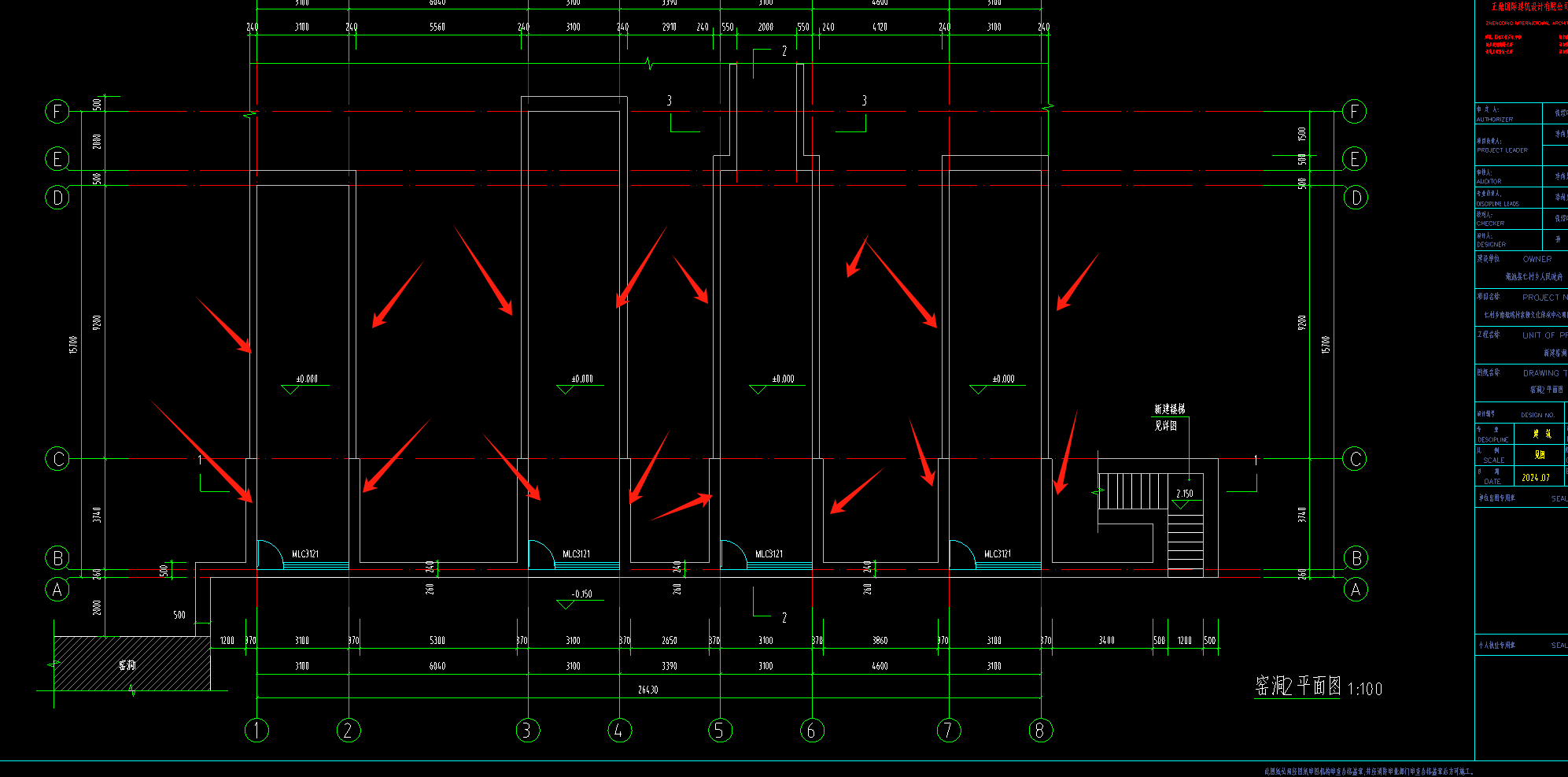Screen dimensions: 1568x777
Task: Select the 2650 bottom dimension
Action: [x=670, y=641]
